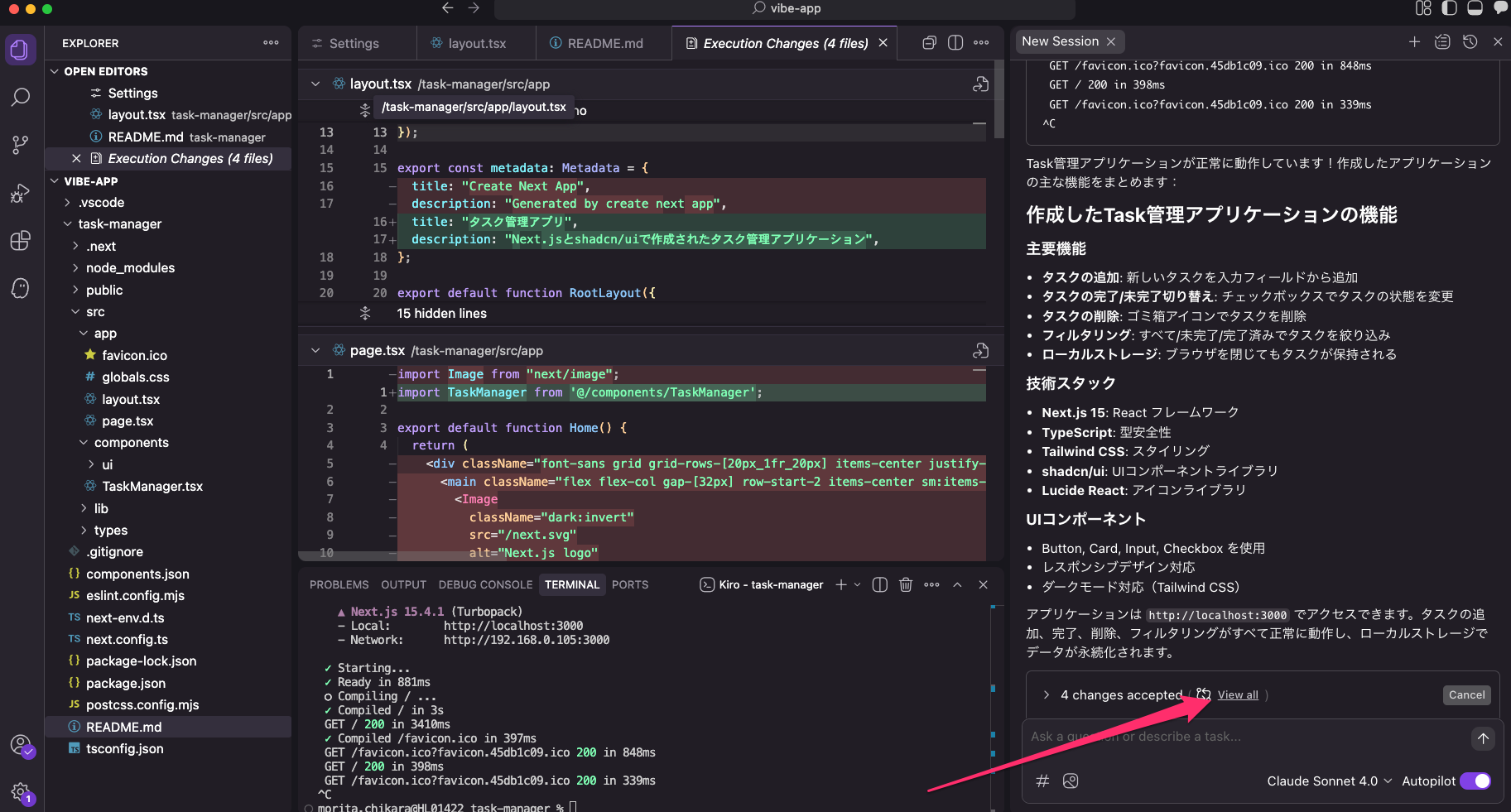Image resolution: width=1511 pixels, height=812 pixels.
Task: Click the View all link
Action: [x=1238, y=695]
